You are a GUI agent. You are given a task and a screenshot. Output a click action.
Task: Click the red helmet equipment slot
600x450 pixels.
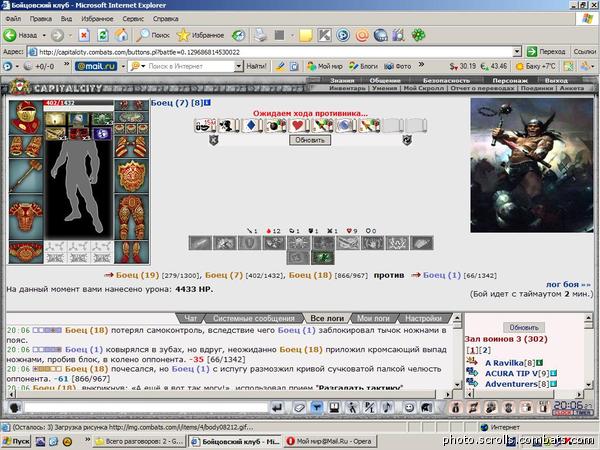pos(26,117)
